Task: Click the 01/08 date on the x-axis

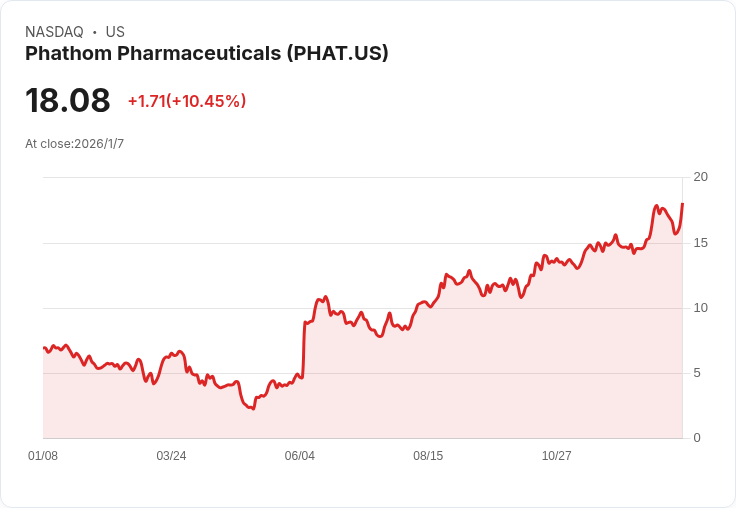Action: [x=43, y=456]
